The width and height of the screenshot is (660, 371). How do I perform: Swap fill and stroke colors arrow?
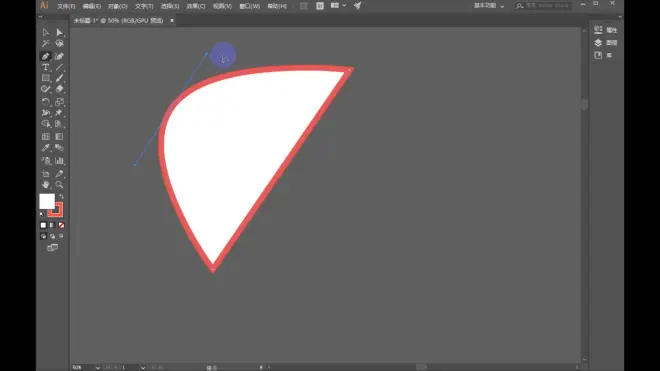(61, 196)
